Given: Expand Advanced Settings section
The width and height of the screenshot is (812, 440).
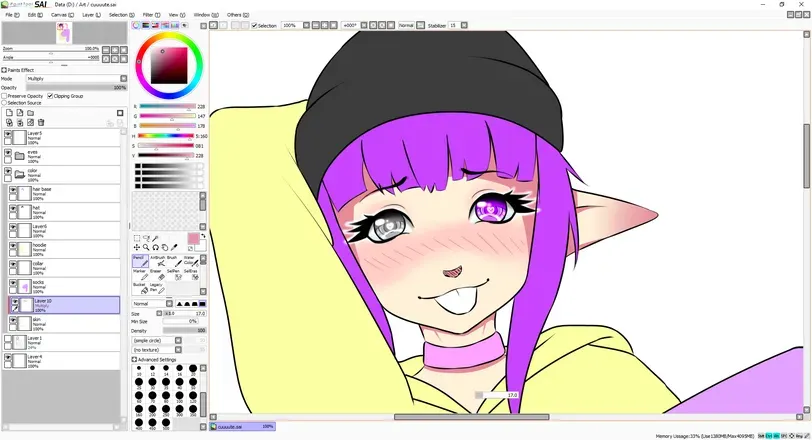Looking at the screenshot, I should coord(134,359).
